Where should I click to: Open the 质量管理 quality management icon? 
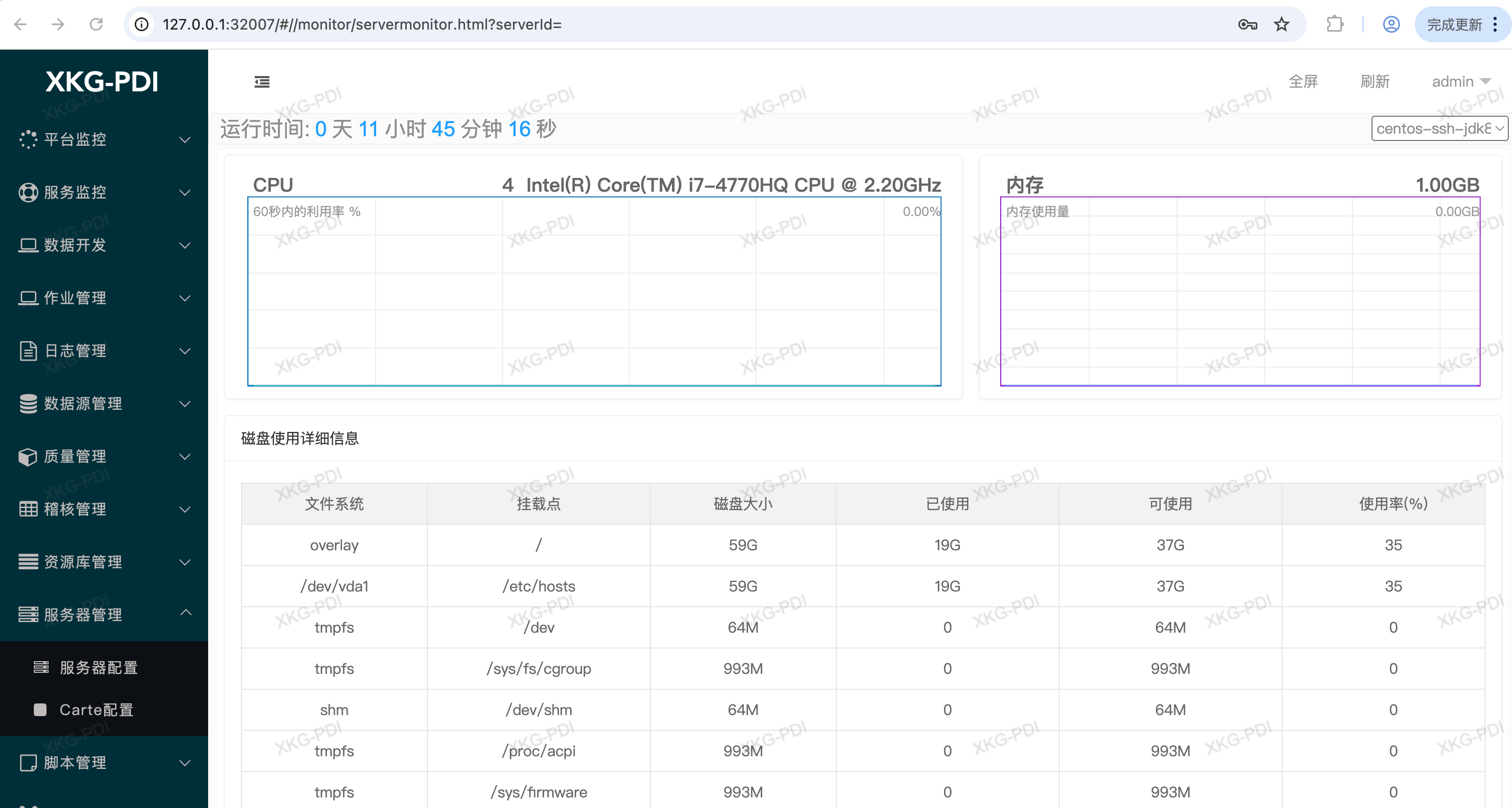coord(27,456)
